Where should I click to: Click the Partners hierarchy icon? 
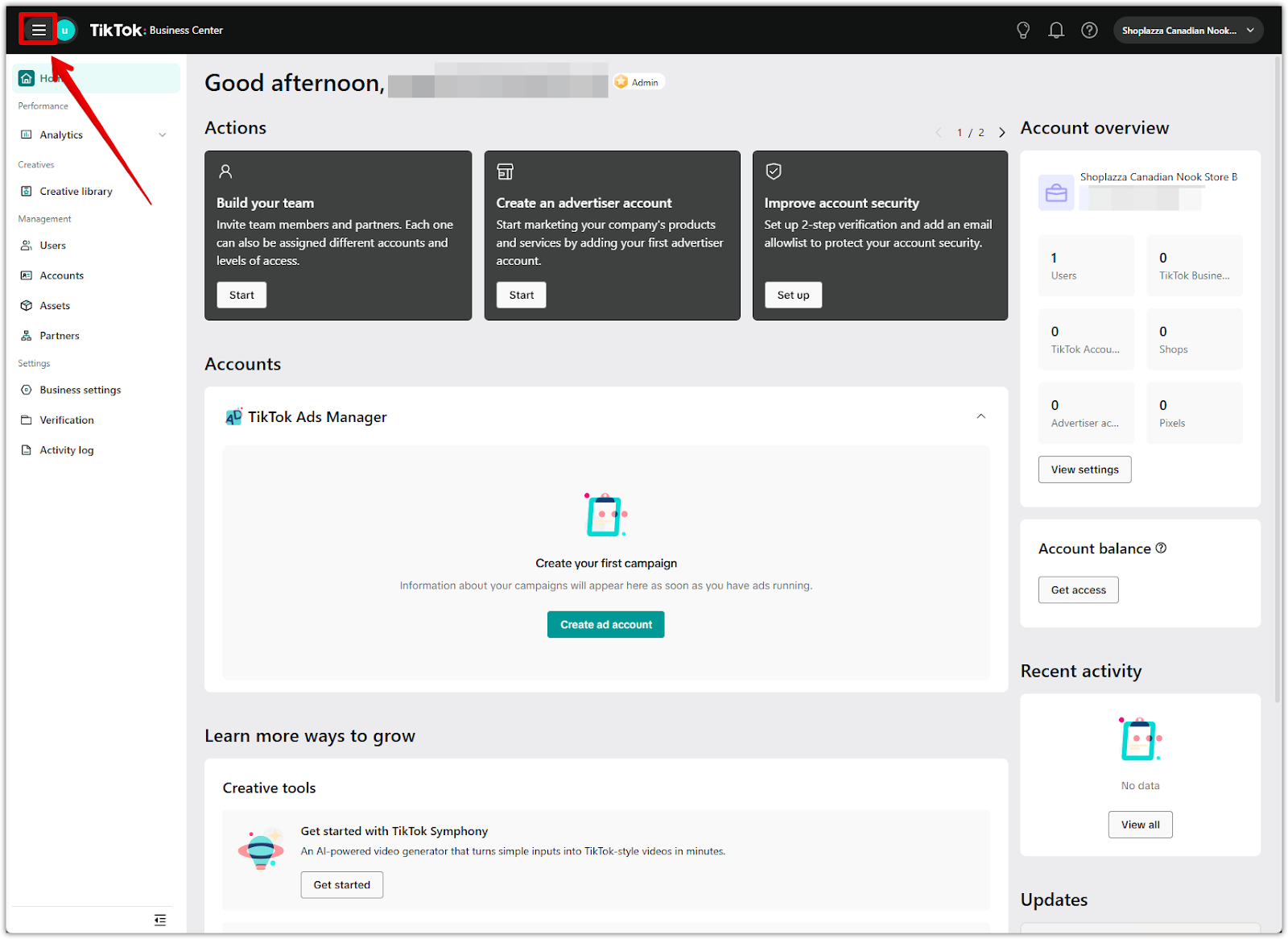[27, 336]
